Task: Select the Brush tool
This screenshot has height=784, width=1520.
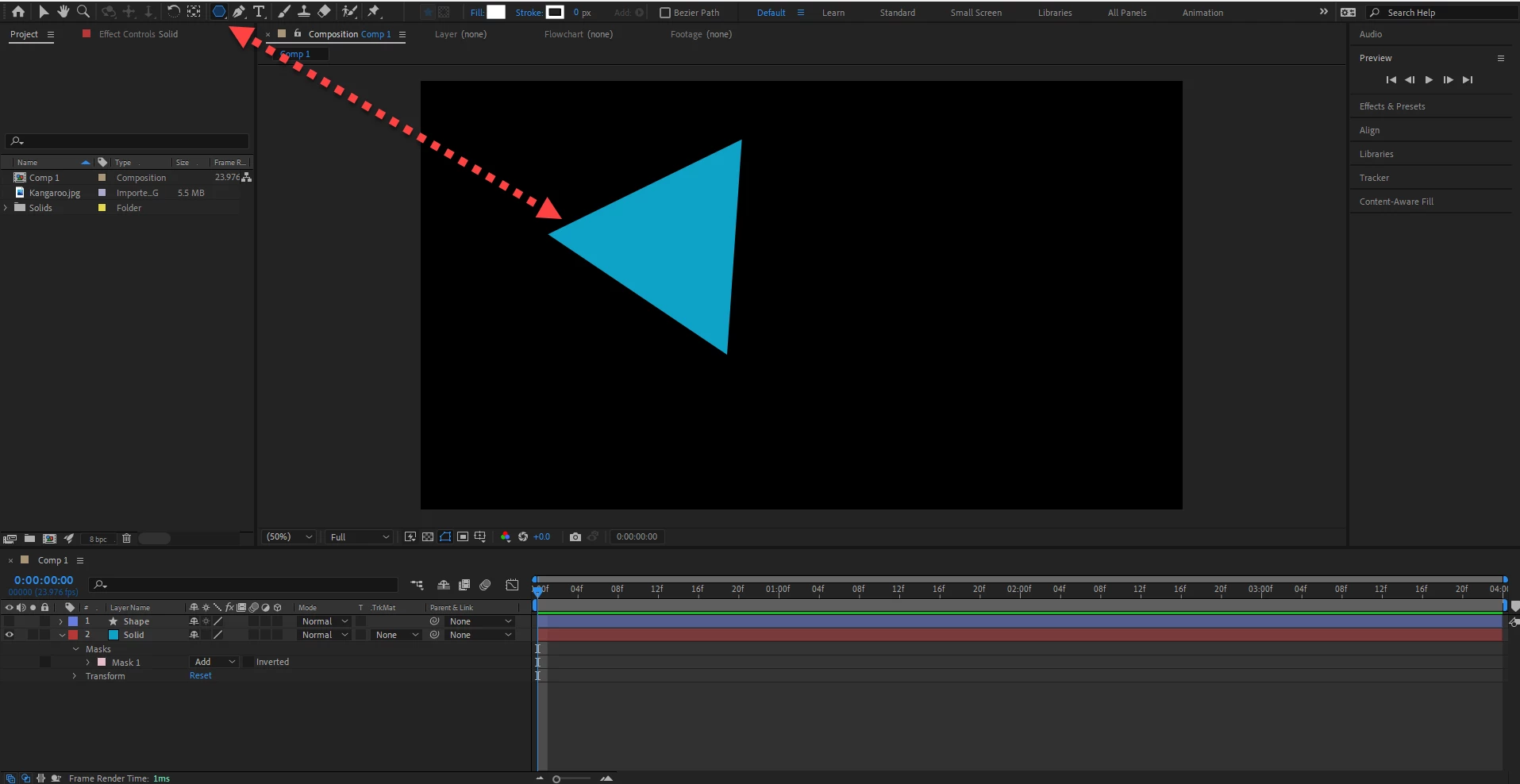Action: [x=283, y=12]
